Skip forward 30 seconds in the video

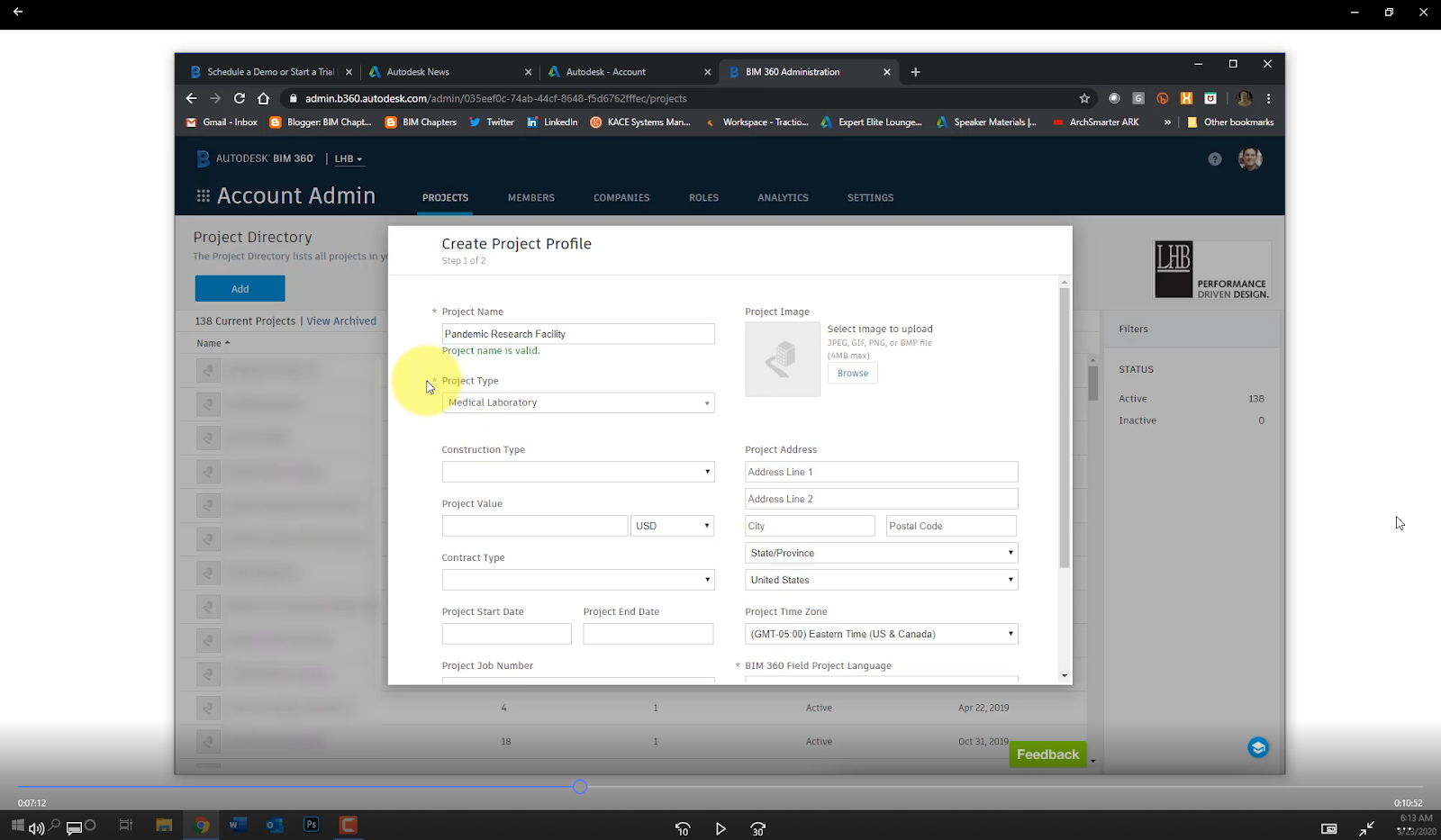click(x=758, y=829)
